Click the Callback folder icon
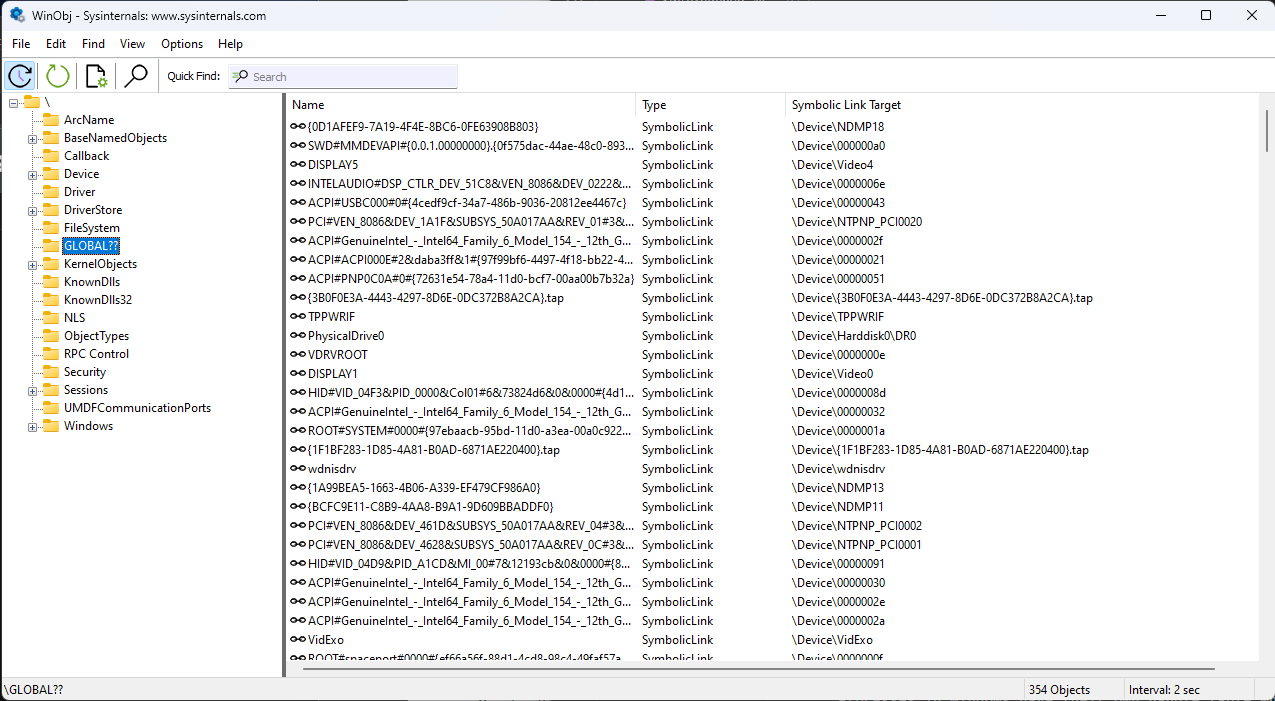Image resolution: width=1275 pixels, height=701 pixels. pos(51,156)
